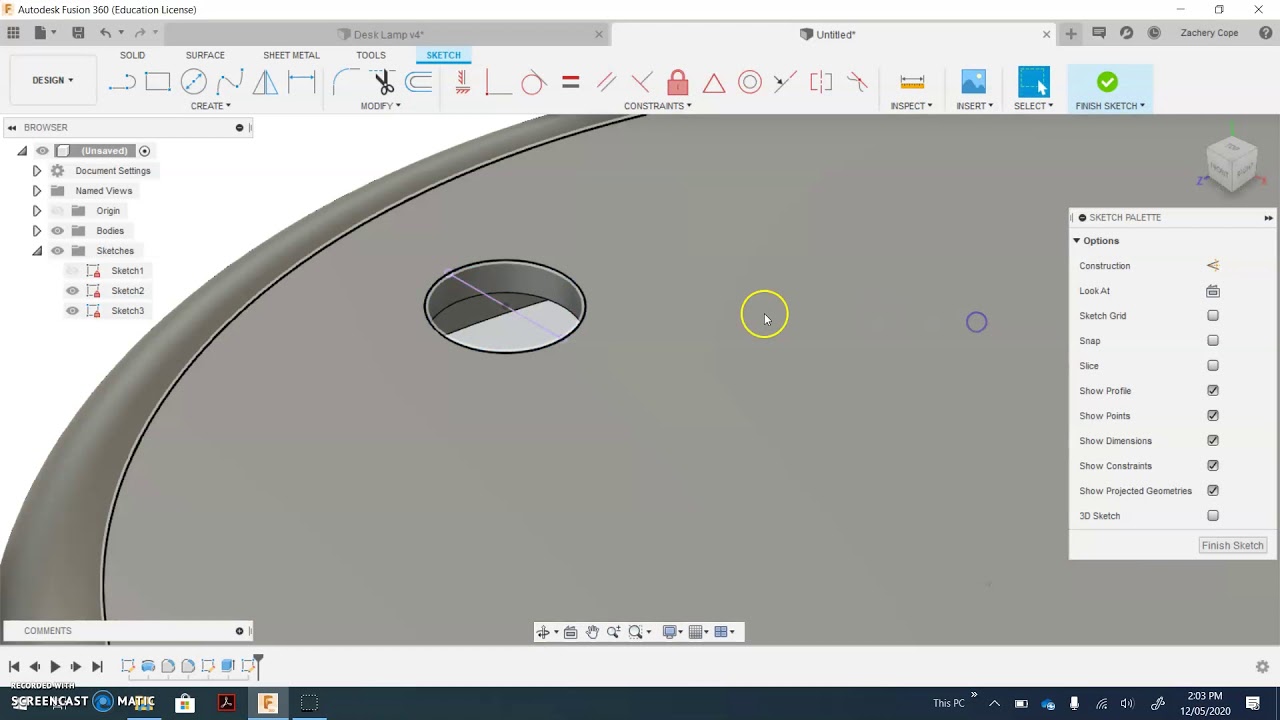Screen dimensions: 1280x720
Task: Select the Rectangle sketch tool
Action: click(158, 82)
